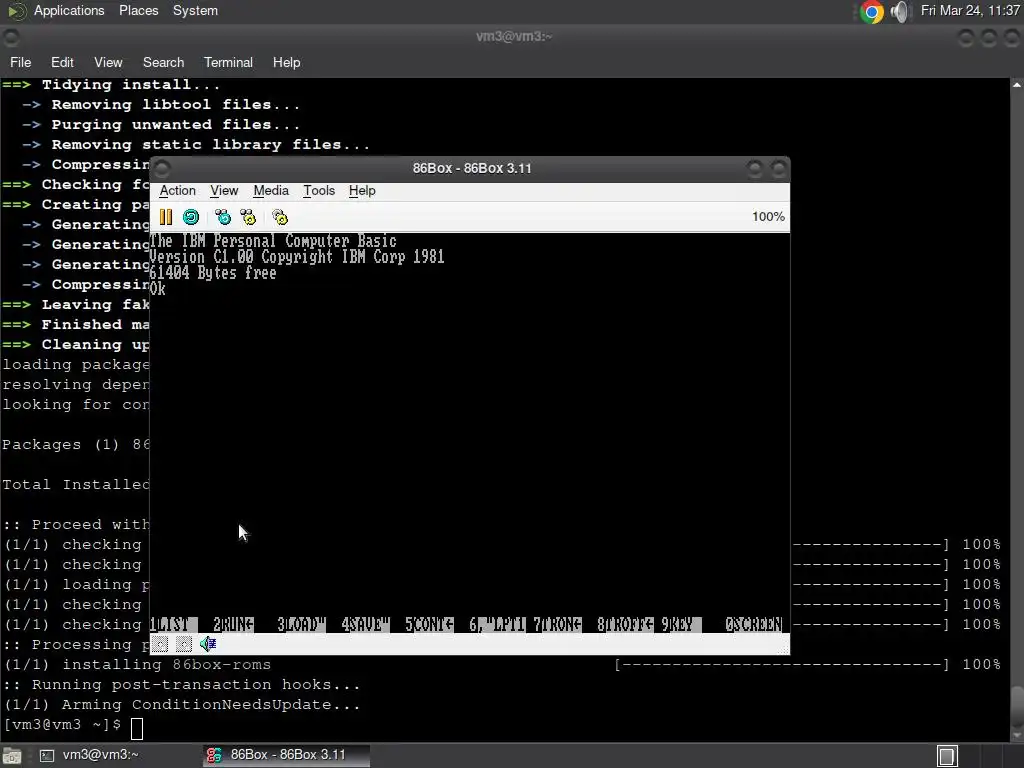Click the second floppy drive status icon

pyautogui.click(x=184, y=645)
